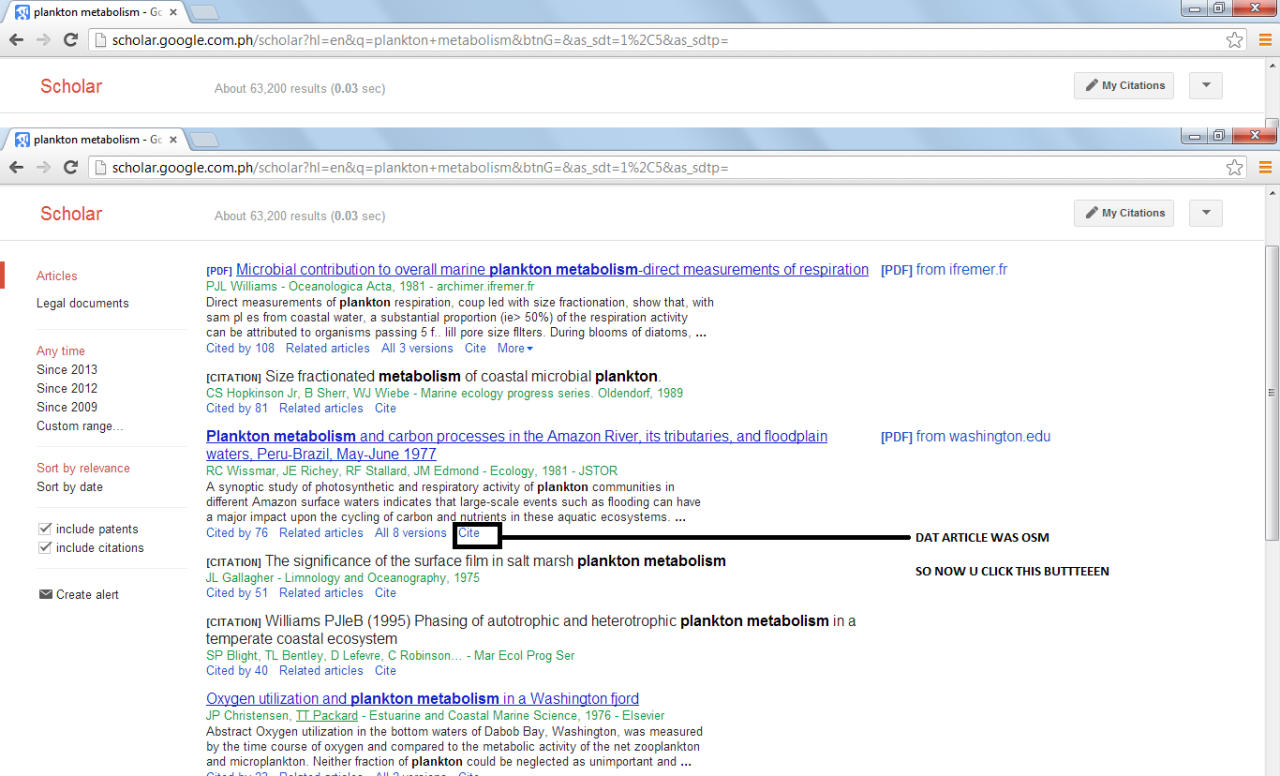This screenshot has height=776, width=1280.
Task: Click Cited by 76 link
Action: pyautogui.click(x=237, y=533)
